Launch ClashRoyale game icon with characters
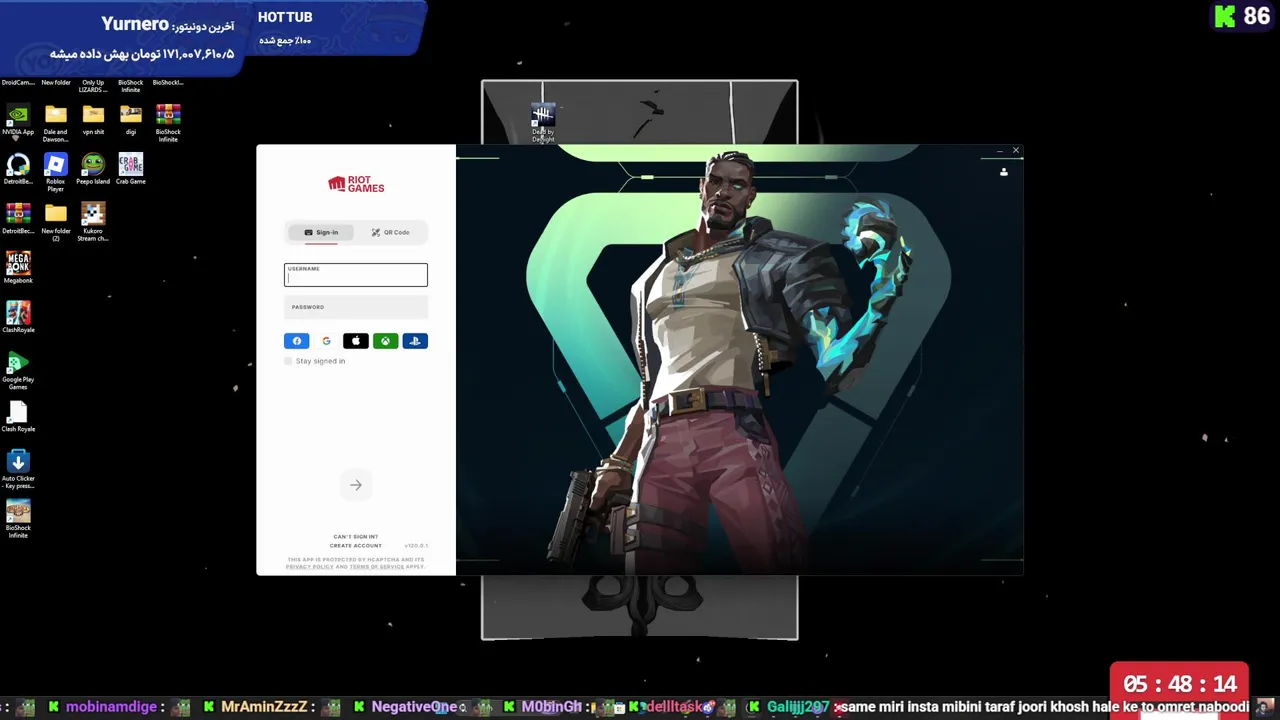The width and height of the screenshot is (1280, 720). click(18, 317)
